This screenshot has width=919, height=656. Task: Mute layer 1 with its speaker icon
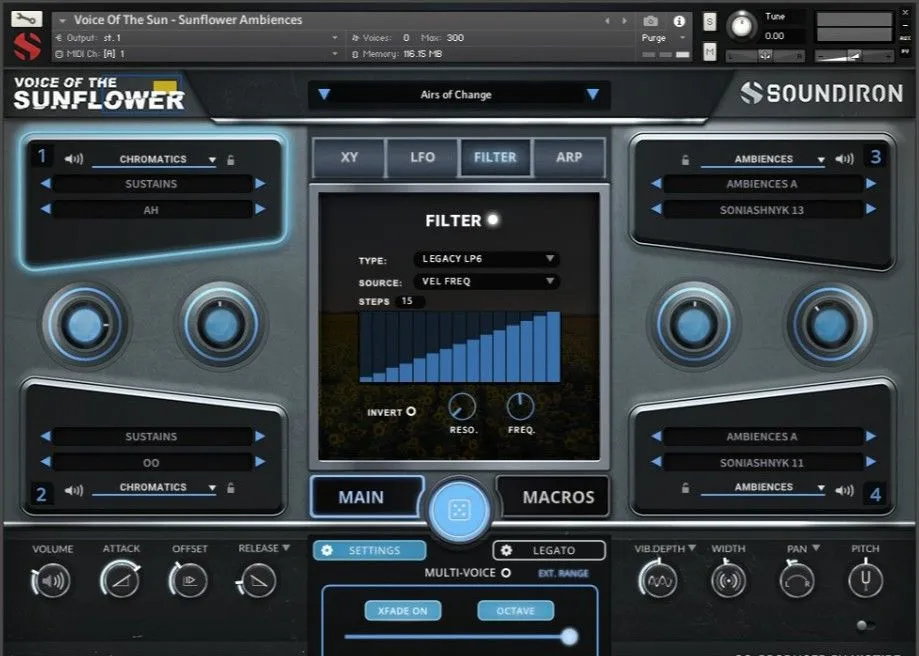coord(74,159)
